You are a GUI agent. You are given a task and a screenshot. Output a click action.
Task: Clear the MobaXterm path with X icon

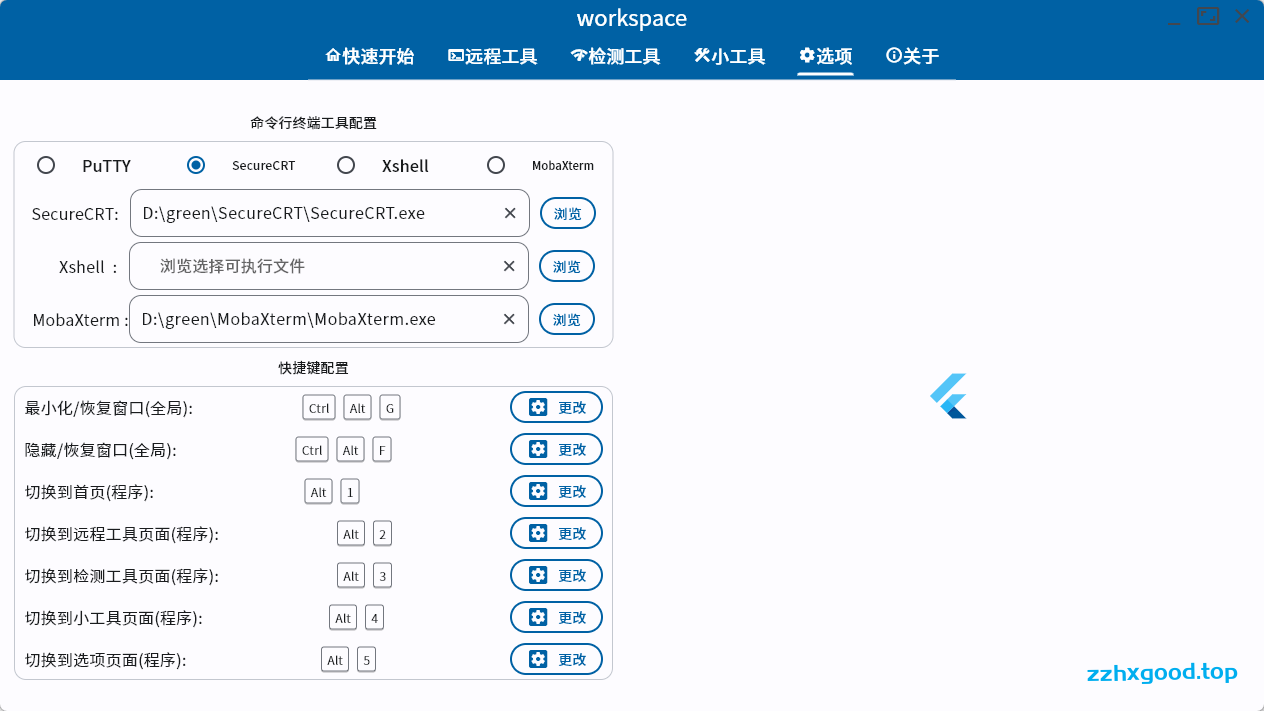point(509,319)
